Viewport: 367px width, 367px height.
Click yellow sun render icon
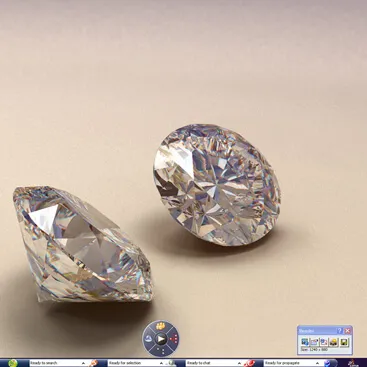pos(333,342)
